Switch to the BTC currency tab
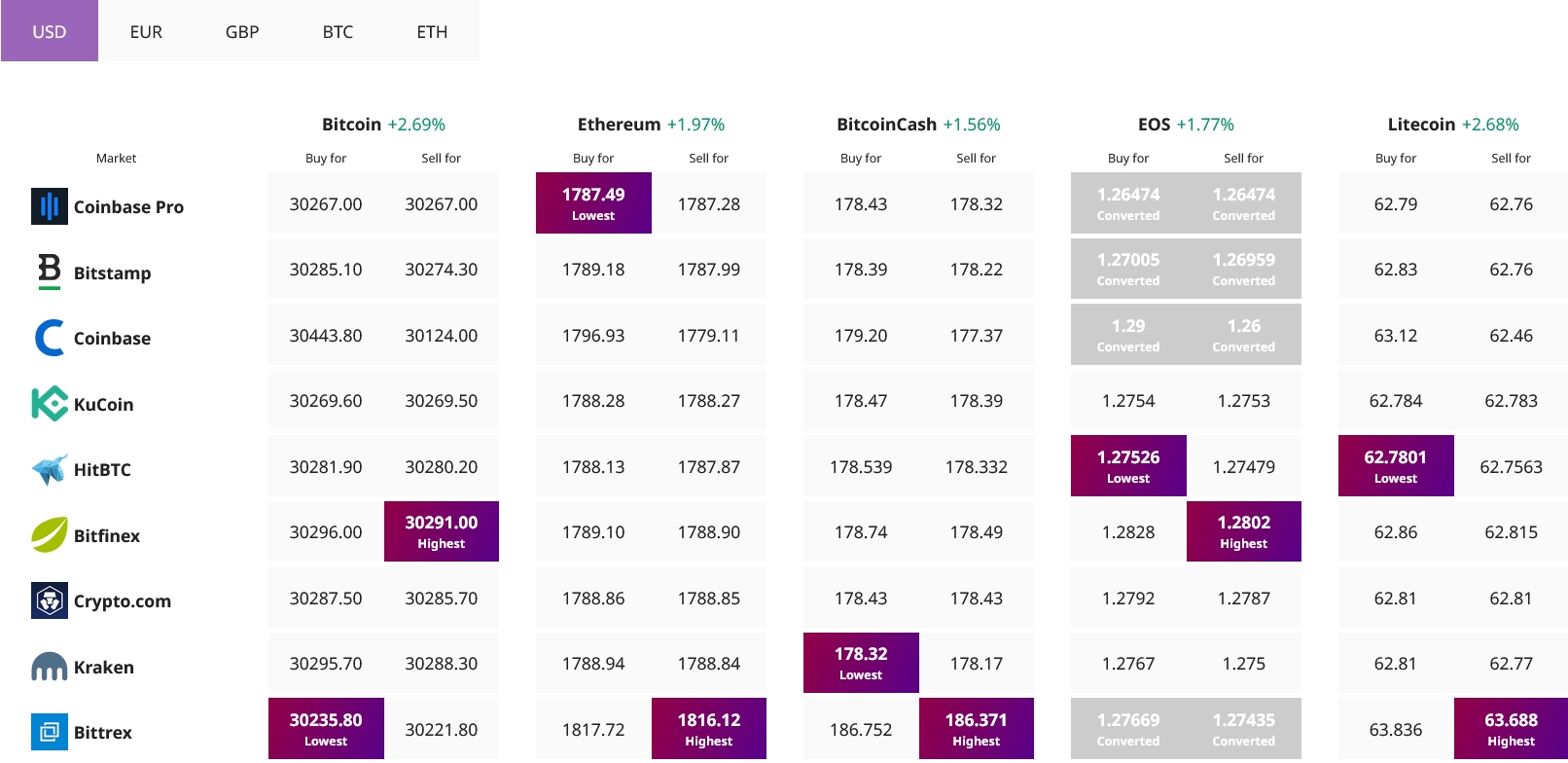The width and height of the screenshot is (1568, 763). (x=338, y=31)
